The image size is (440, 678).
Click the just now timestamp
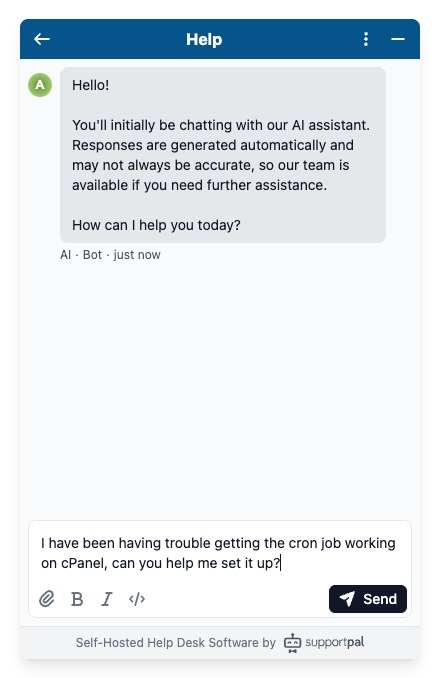[x=137, y=255]
